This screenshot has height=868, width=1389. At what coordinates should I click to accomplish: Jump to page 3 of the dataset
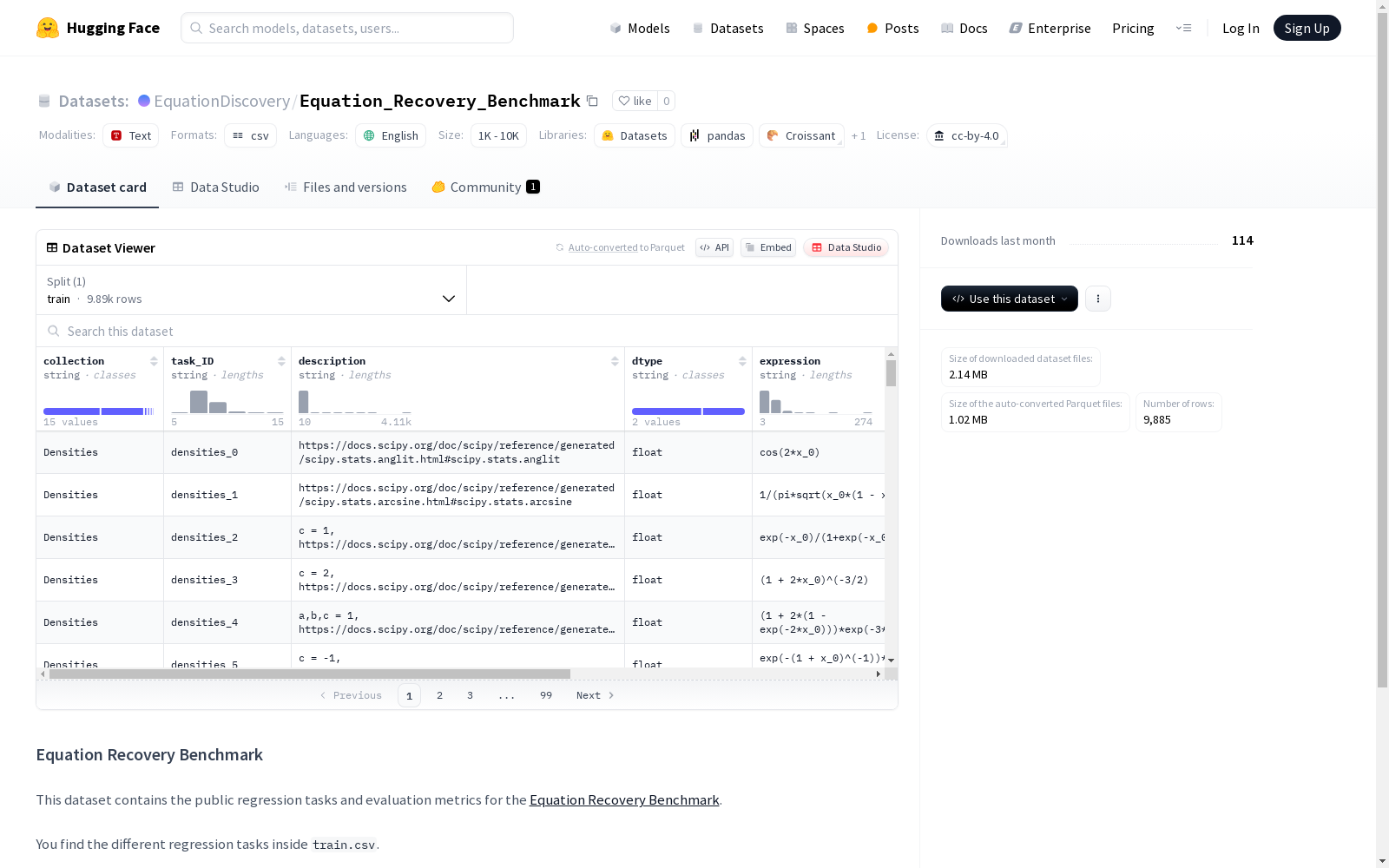pos(471,695)
